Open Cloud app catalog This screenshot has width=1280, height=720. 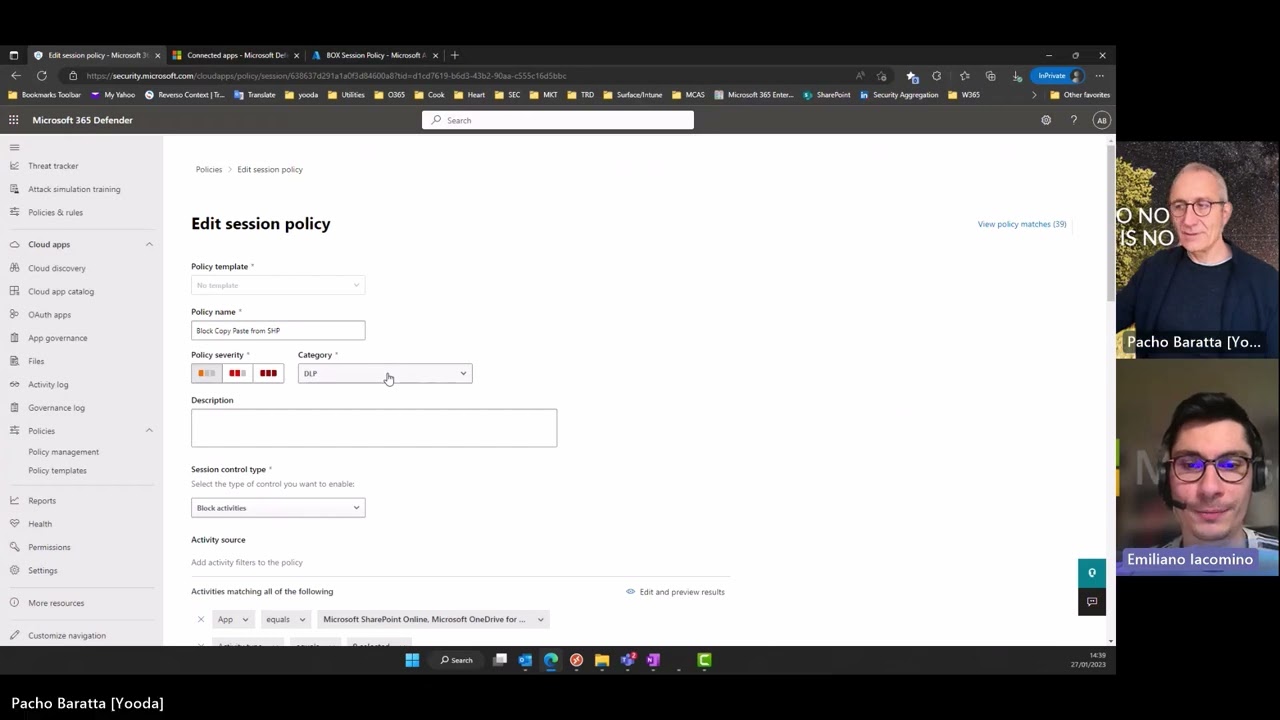pyautogui.click(x=61, y=291)
